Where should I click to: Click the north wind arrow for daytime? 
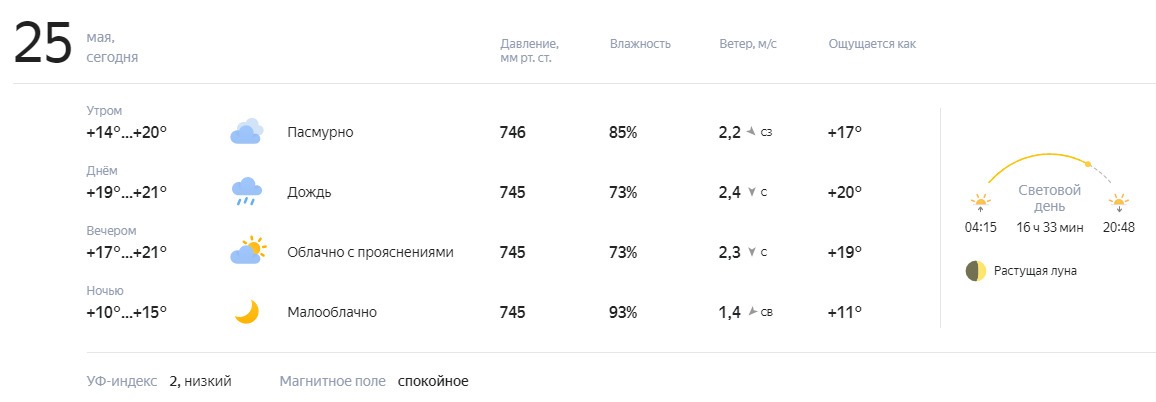[751, 193]
